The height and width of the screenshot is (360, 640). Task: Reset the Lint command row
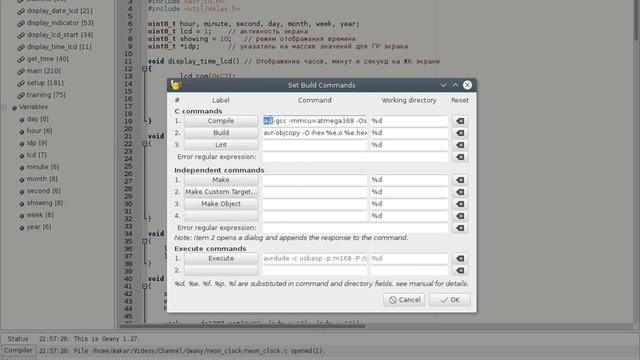pos(460,145)
